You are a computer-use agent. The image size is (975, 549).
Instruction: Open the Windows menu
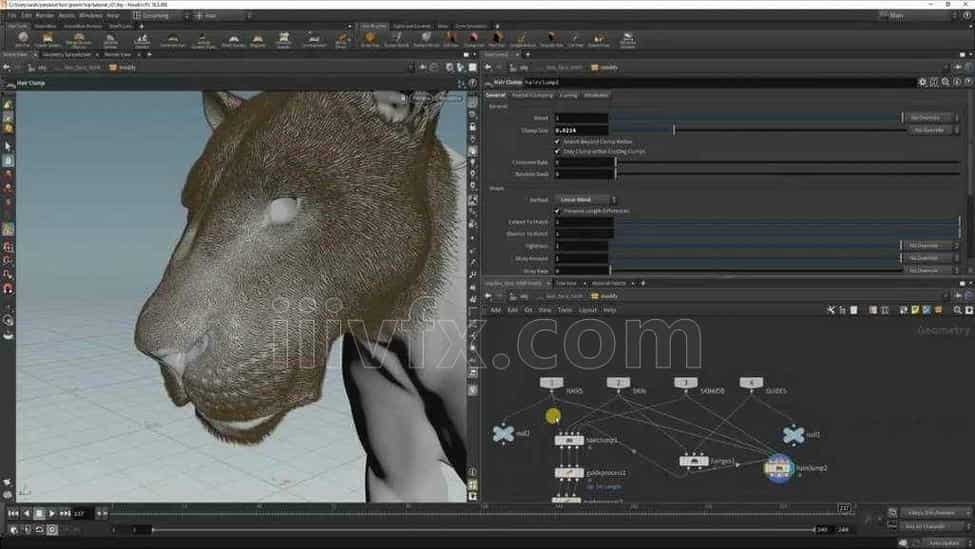click(x=90, y=15)
